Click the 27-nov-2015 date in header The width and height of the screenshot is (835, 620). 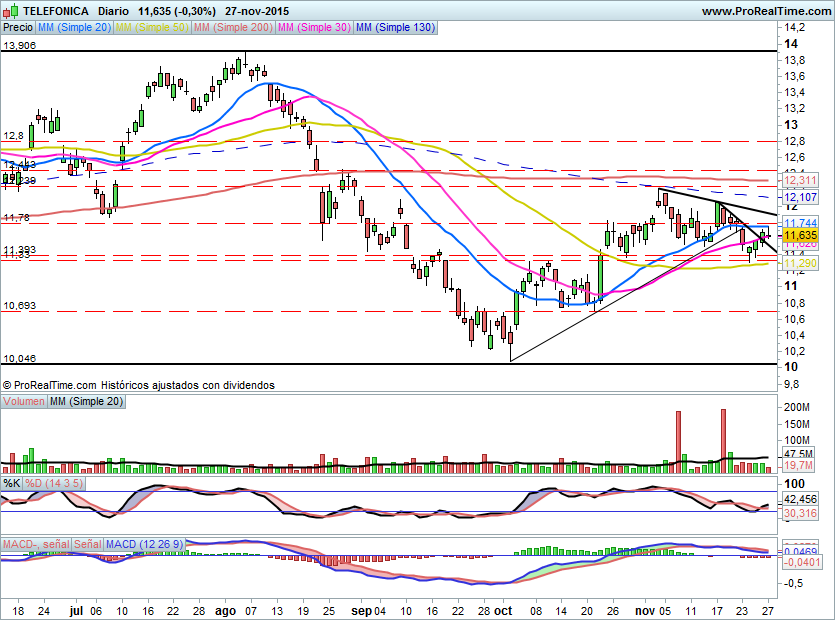pyautogui.click(x=257, y=11)
